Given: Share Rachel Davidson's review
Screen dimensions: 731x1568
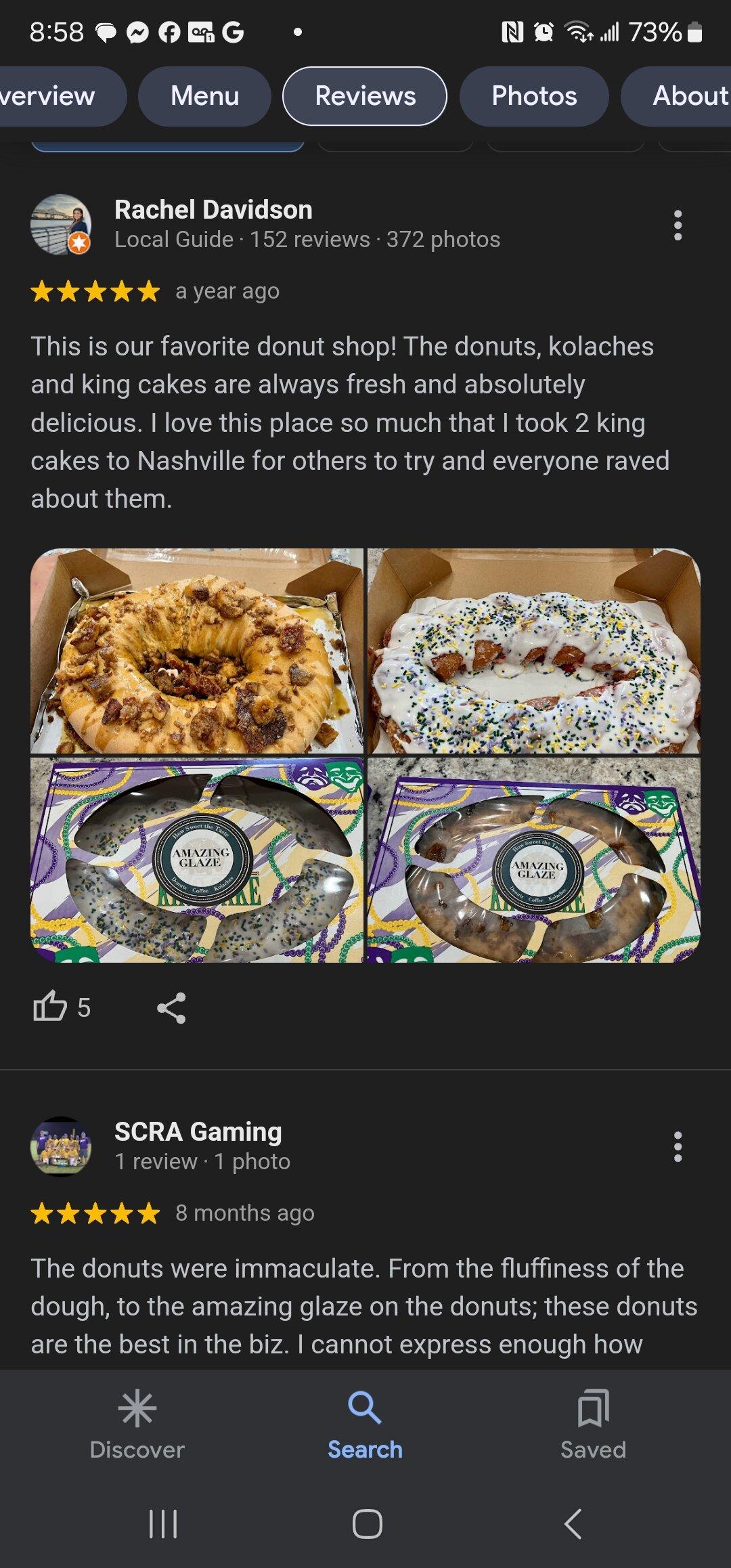Looking at the screenshot, I should click(x=171, y=1007).
